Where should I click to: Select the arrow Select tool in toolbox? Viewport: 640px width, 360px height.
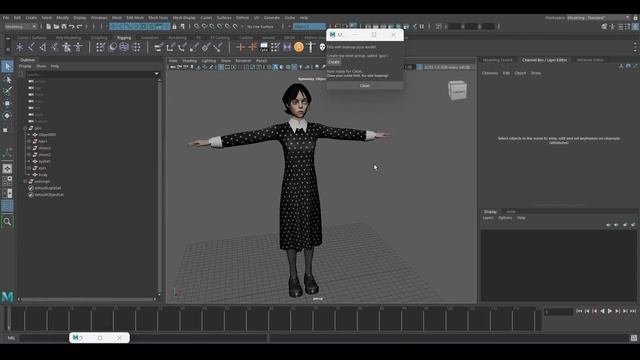tap(7, 66)
